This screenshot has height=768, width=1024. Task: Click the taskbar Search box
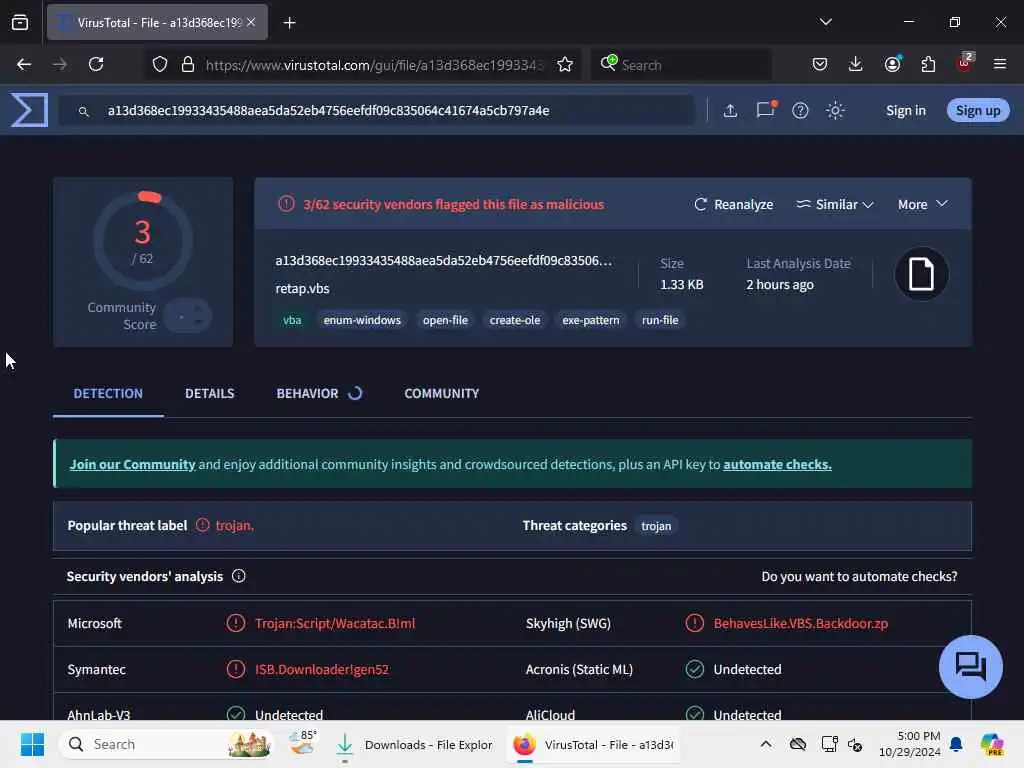(x=167, y=744)
